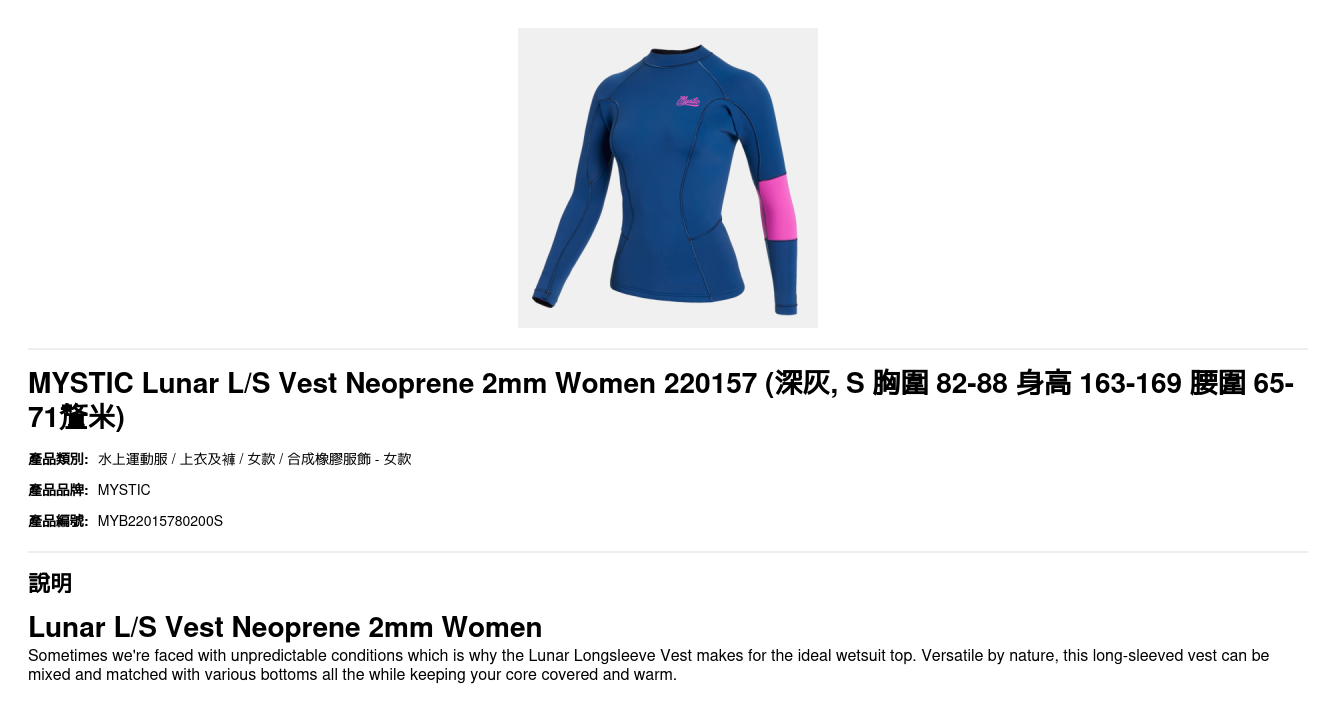Open the 上衣及褲 category
Viewport: 1328px width, 714px height.
pyautogui.click(x=208, y=459)
